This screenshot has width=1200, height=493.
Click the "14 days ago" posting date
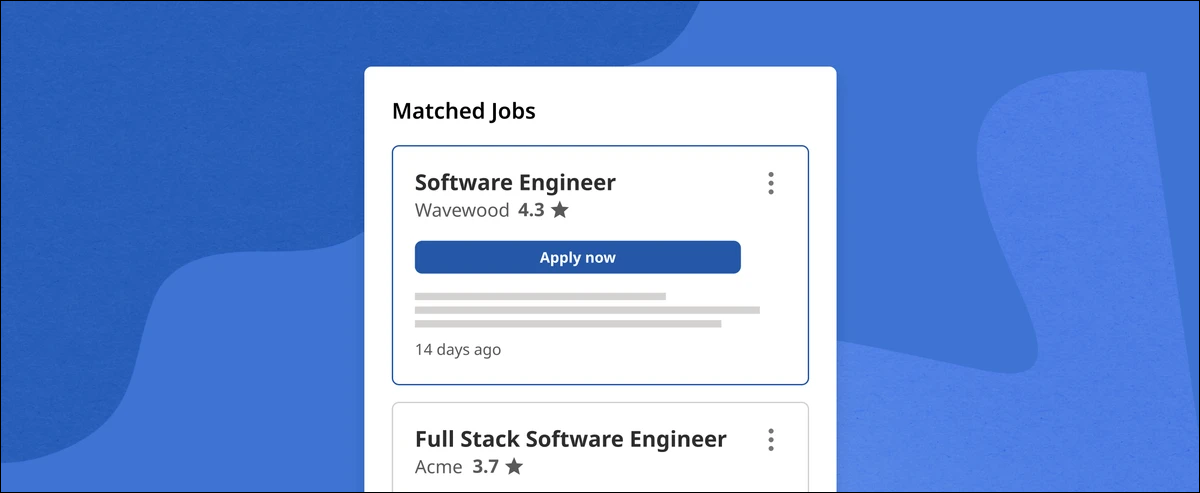(x=458, y=350)
